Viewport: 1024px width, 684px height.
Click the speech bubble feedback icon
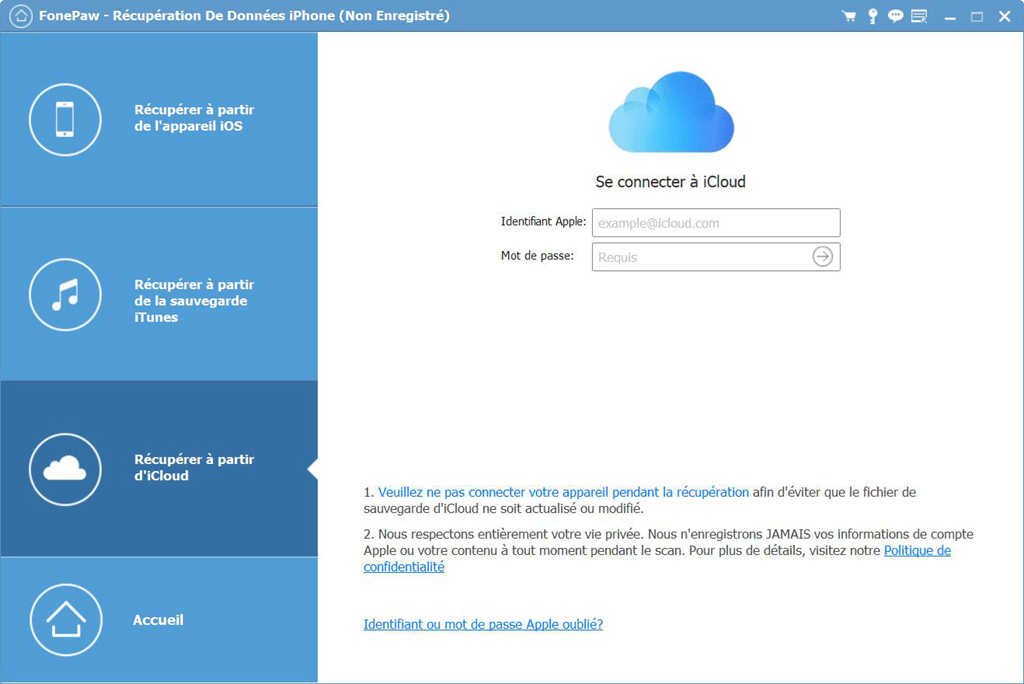895,16
